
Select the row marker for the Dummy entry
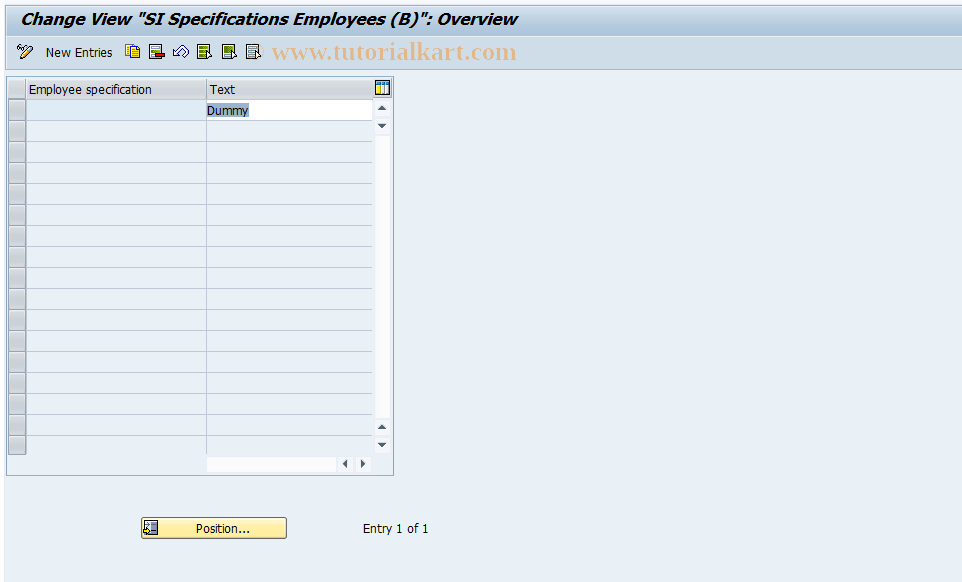17,110
